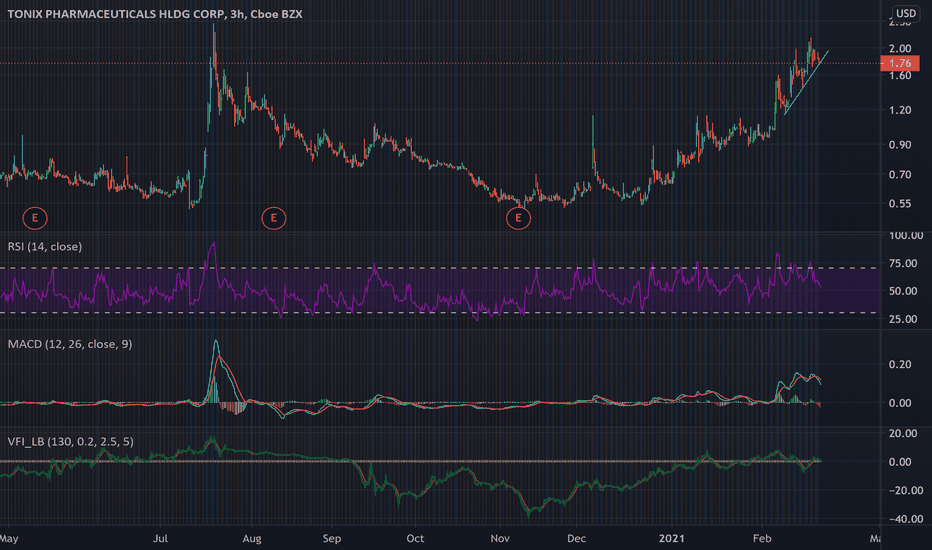The height and width of the screenshot is (550, 932).
Task: Click the MACD (12, 26, close, 9) label
Action: (x=70, y=344)
